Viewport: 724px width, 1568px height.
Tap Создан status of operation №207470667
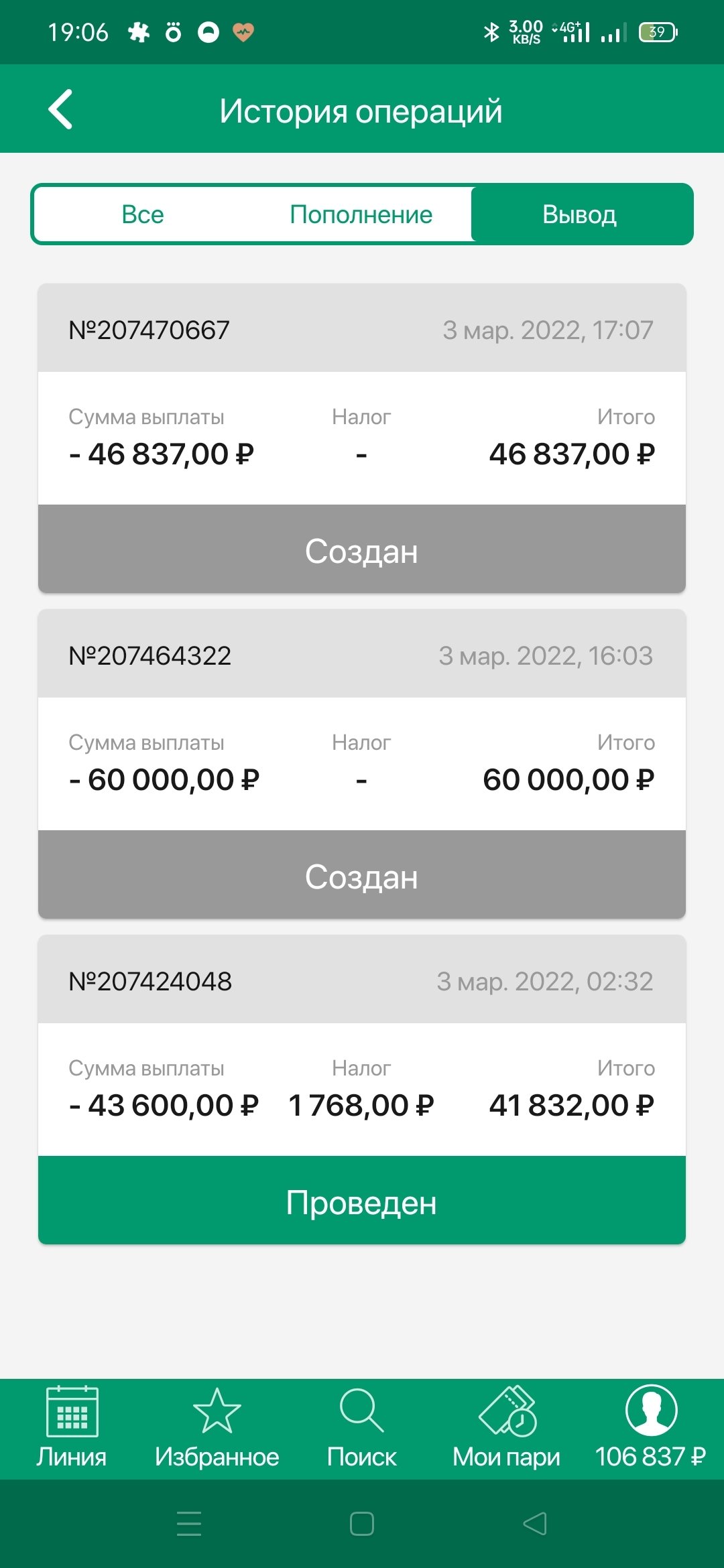362,551
